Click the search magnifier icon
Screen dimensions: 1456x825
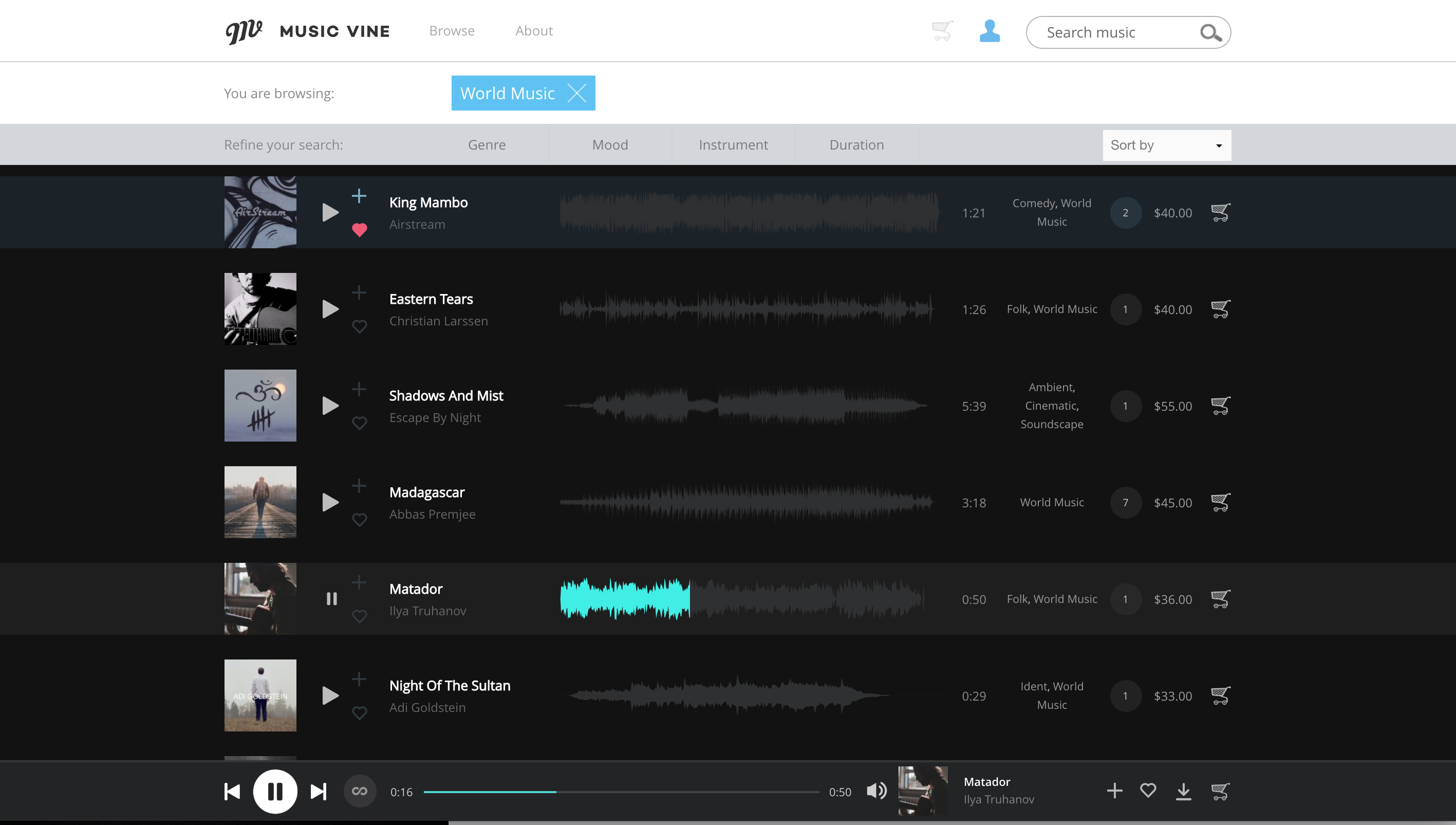pos(1211,32)
